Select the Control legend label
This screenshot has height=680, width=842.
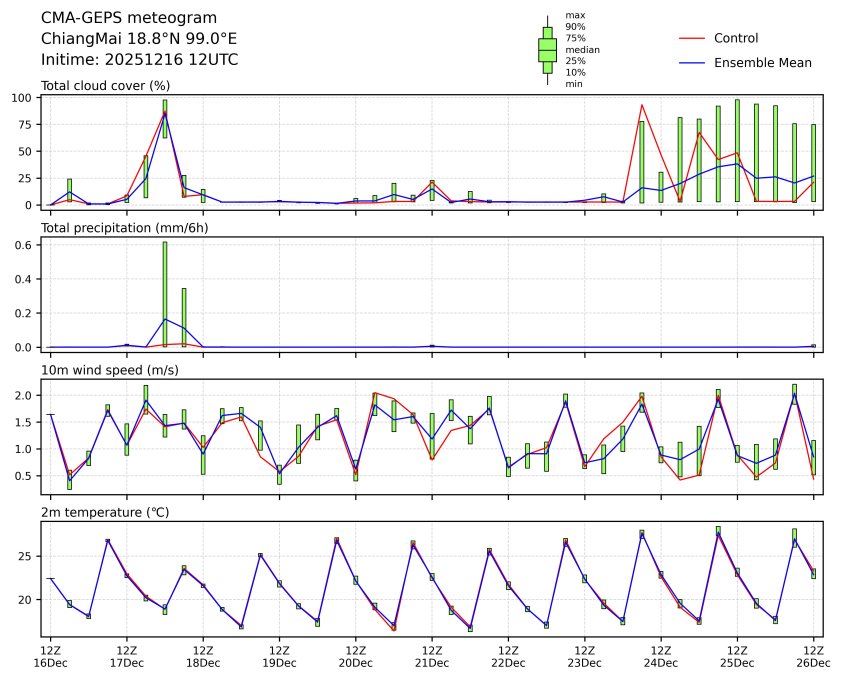736,38
